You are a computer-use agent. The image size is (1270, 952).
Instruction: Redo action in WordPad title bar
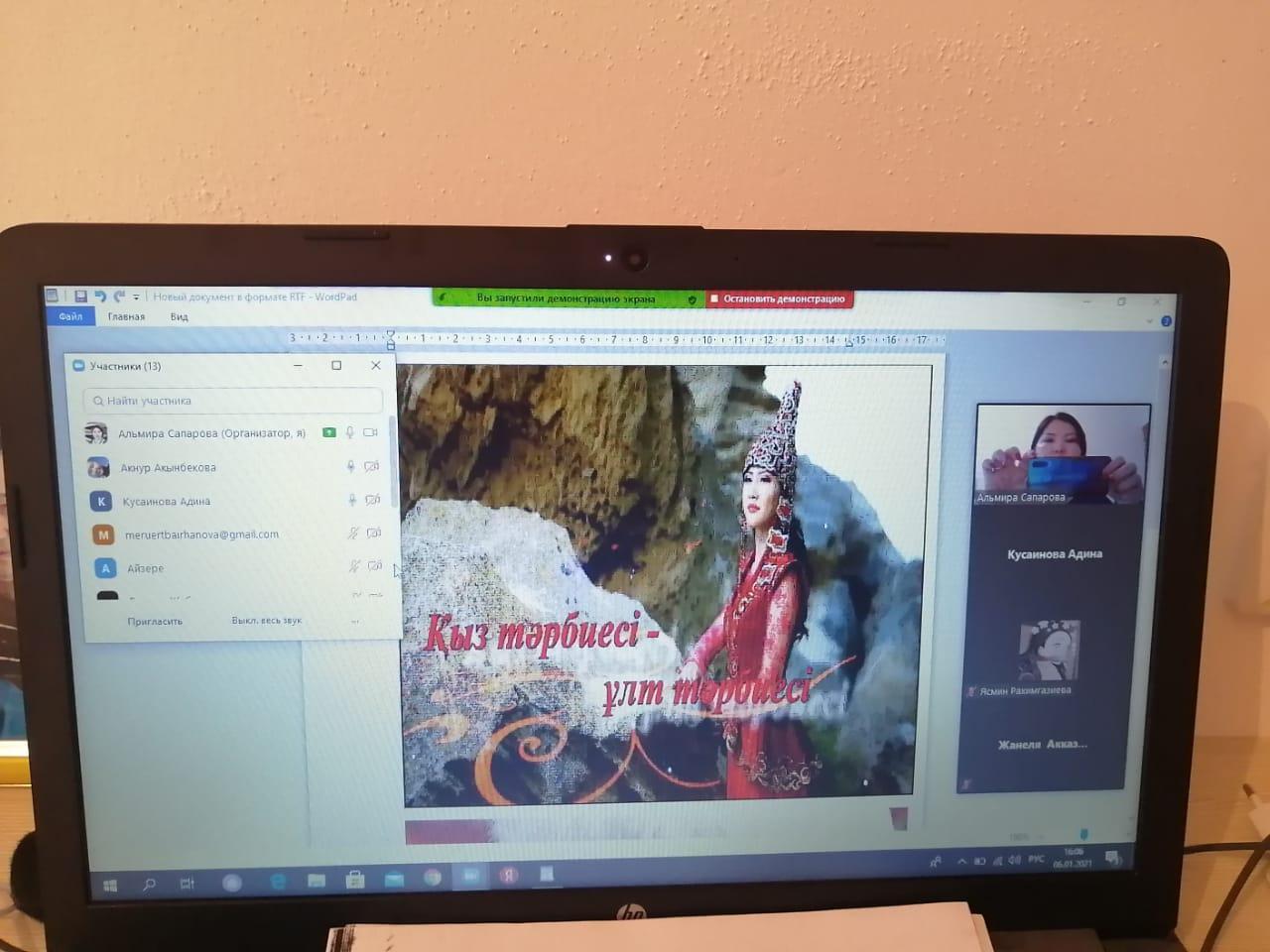pyautogui.click(x=119, y=296)
